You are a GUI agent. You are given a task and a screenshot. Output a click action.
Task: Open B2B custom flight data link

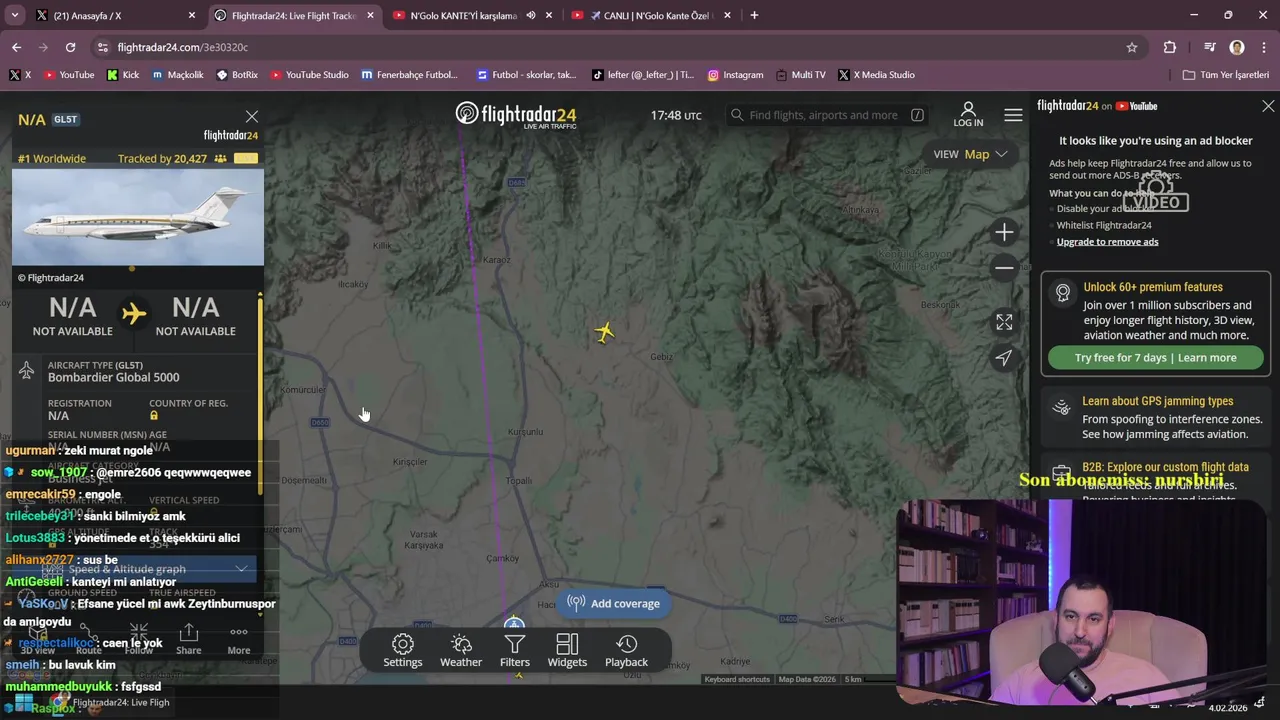pyautogui.click(x=1165, y=467)
